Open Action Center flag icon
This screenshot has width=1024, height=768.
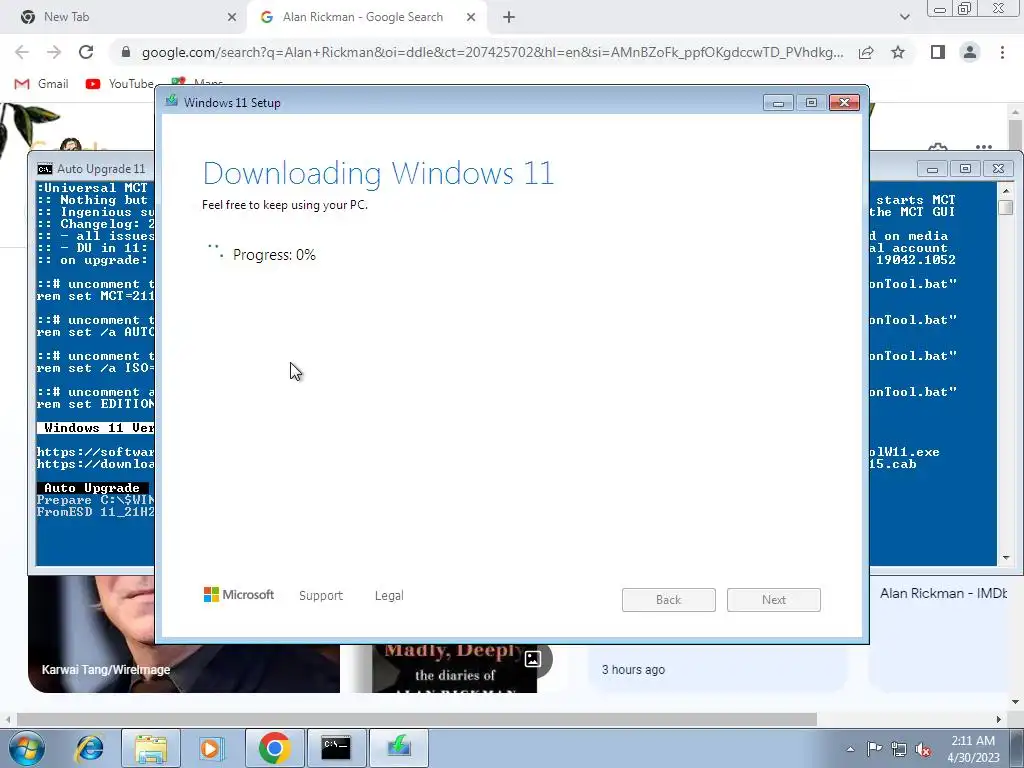pos(874,749)
